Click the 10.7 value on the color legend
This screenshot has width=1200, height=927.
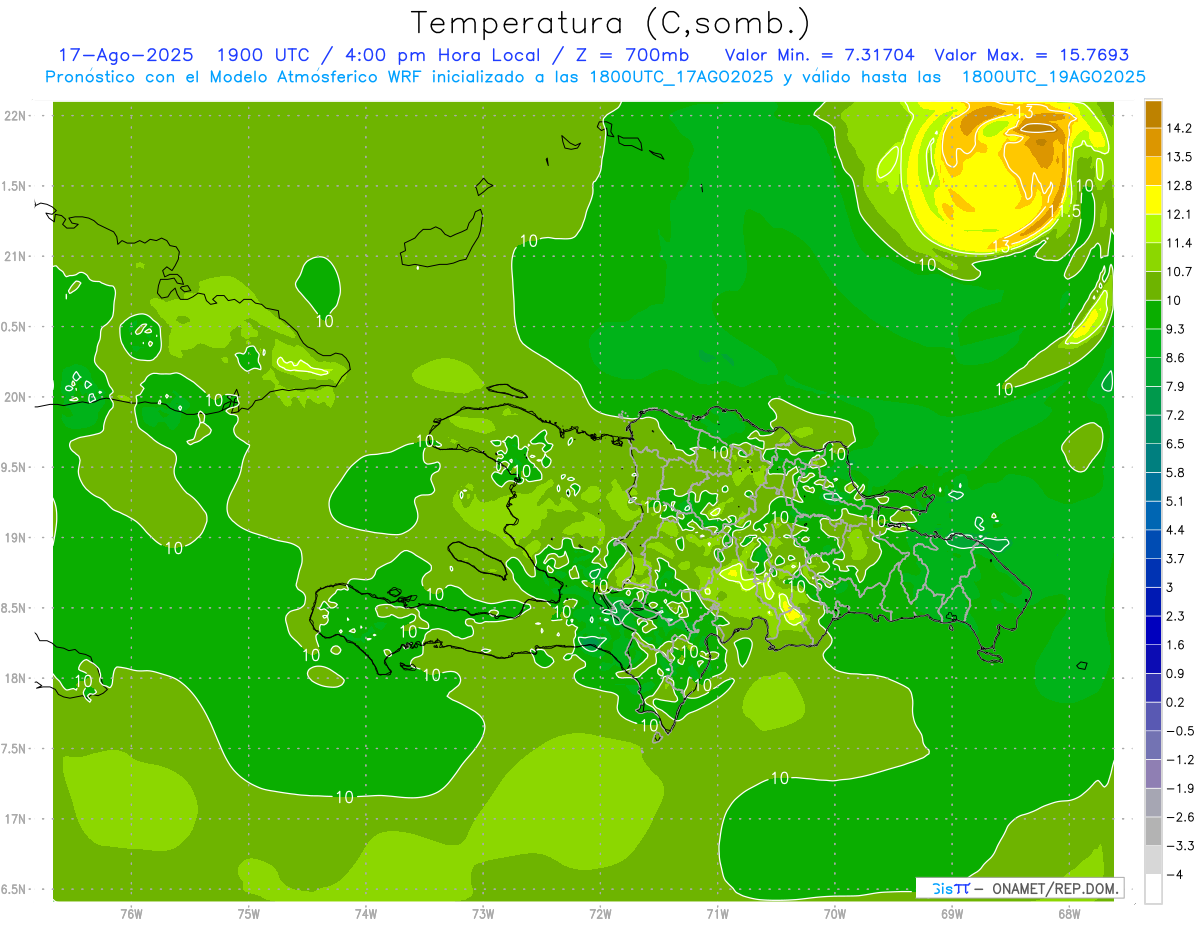(x=1180, y=271)
